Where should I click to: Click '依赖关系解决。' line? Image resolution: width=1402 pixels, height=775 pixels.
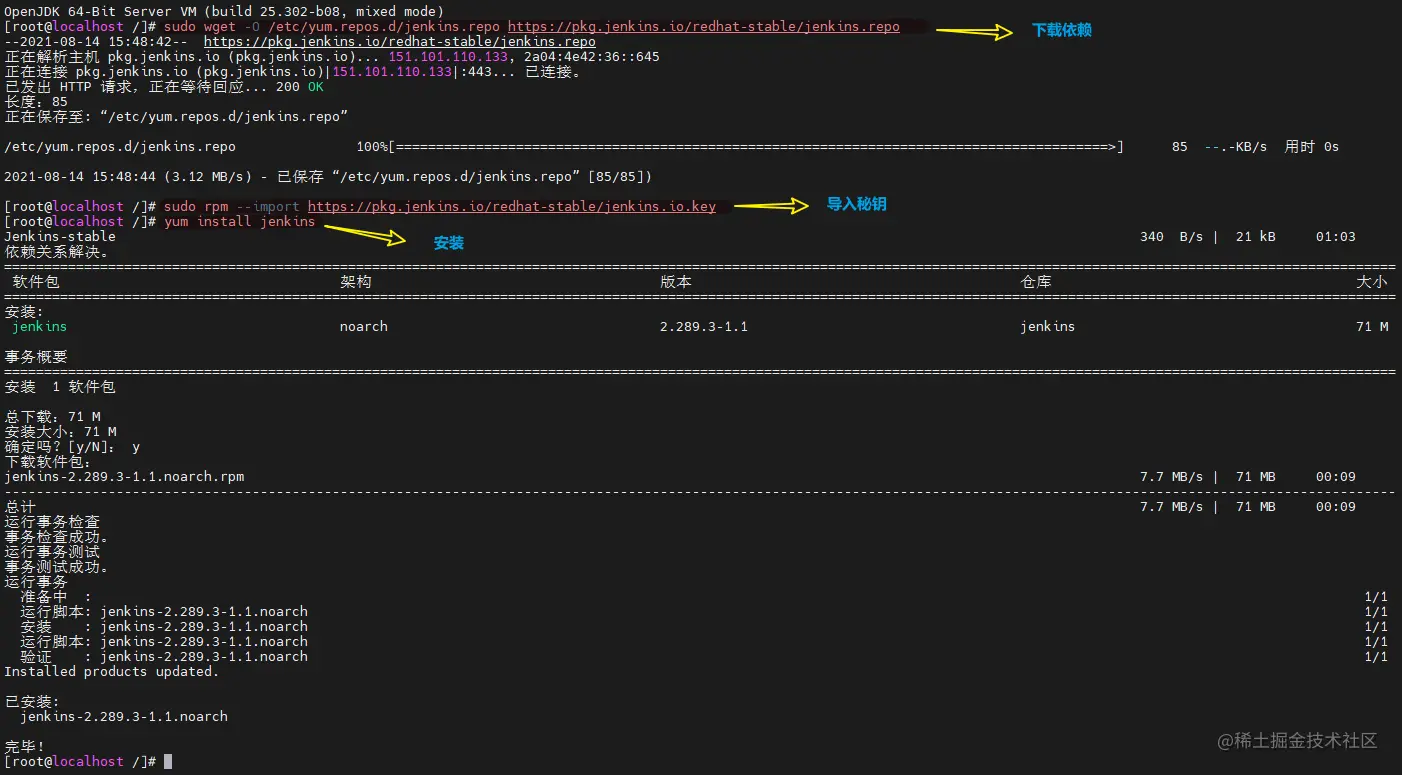point(56,252)
